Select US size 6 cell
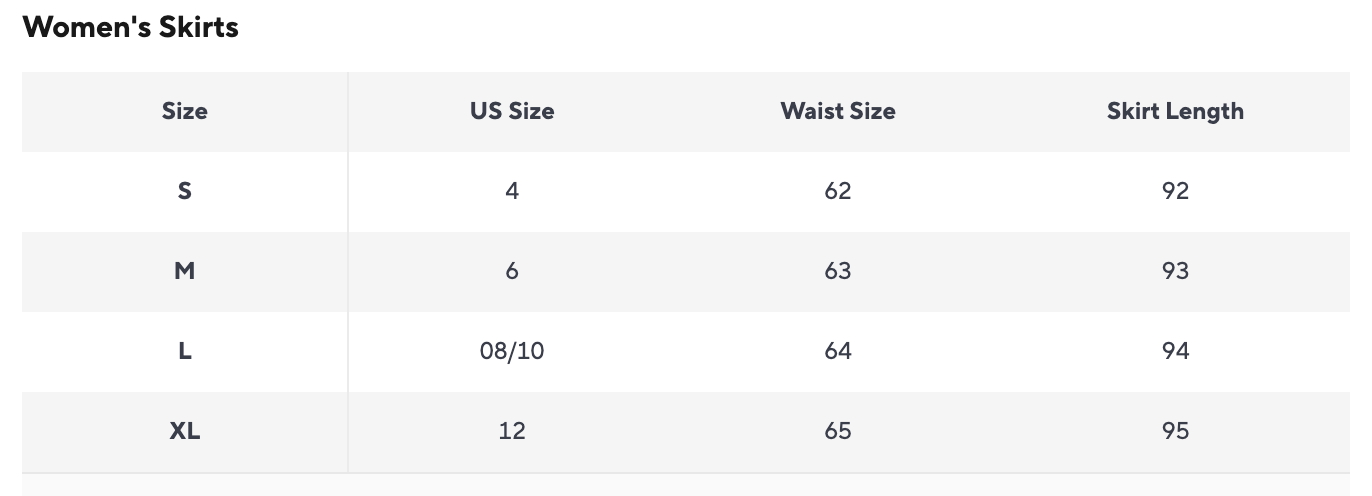Image resolution: width=1372 pixels, height=496 pixels. click(512, 271)
